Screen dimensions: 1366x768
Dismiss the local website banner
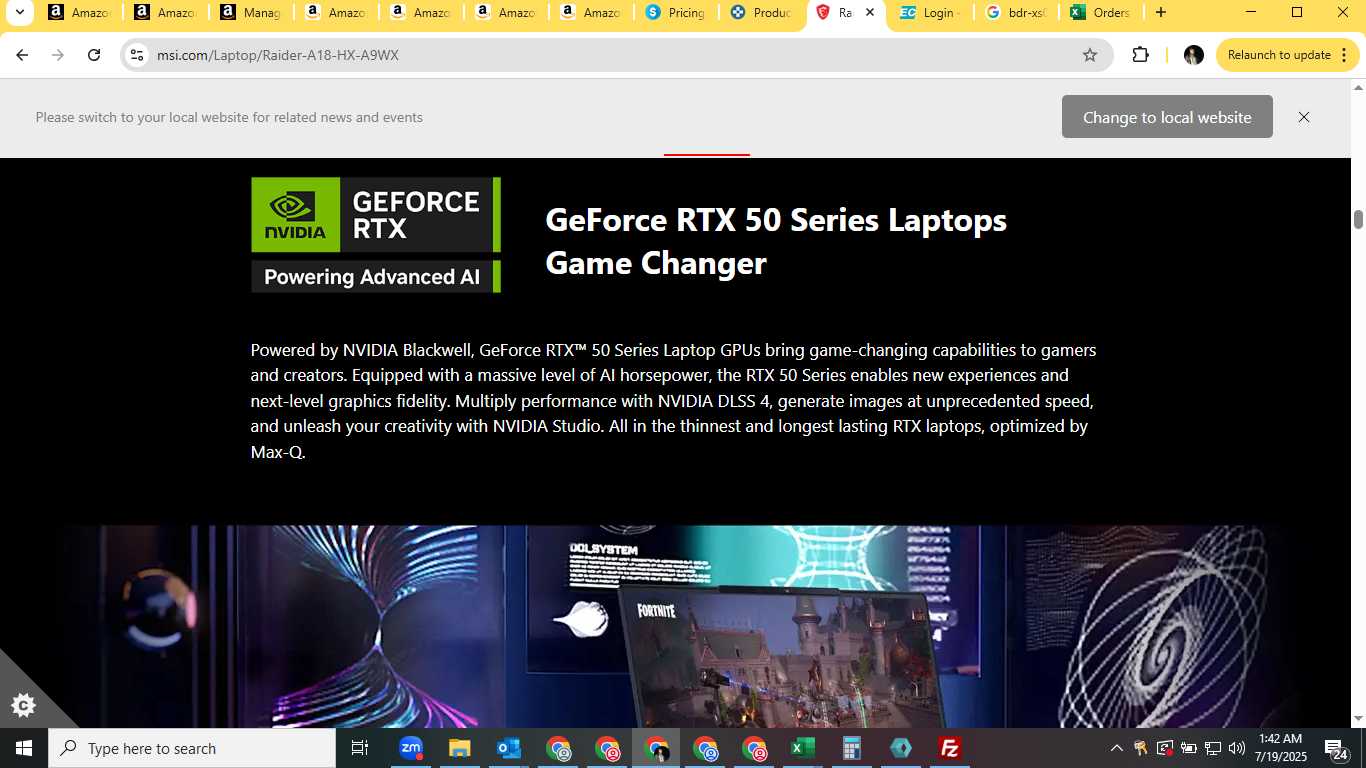click(1304, 117)
